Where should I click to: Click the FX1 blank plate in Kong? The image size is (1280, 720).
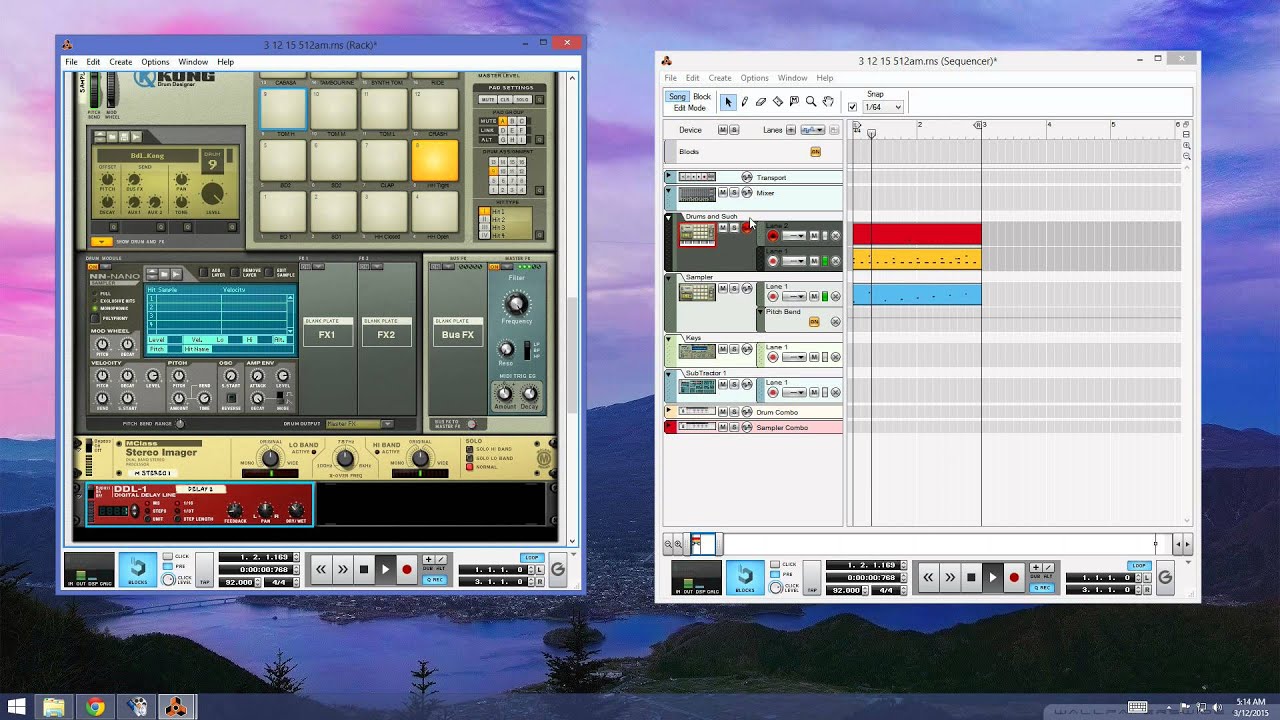[327, 331]
